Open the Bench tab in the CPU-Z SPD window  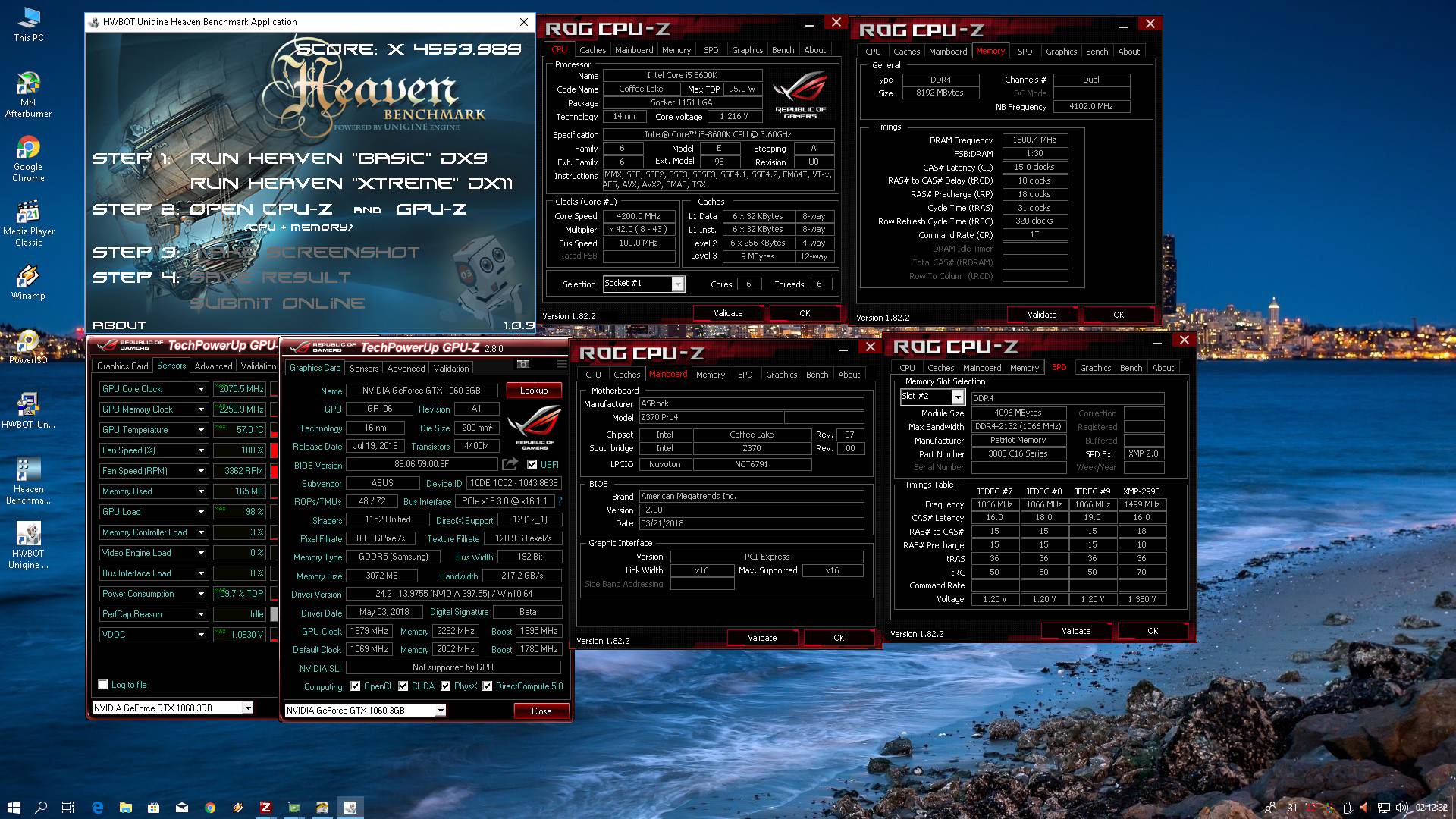[x=1131, y=368]
